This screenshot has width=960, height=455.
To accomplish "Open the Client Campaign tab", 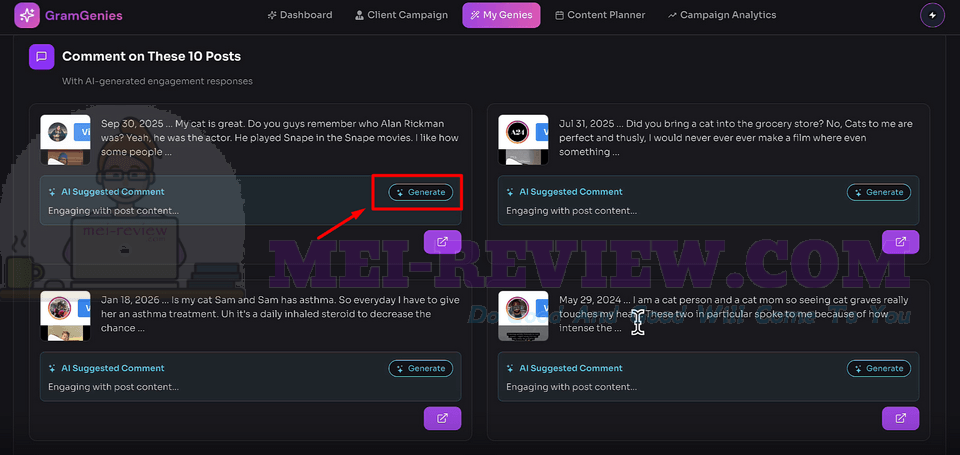I will click(x=402, y=15).
